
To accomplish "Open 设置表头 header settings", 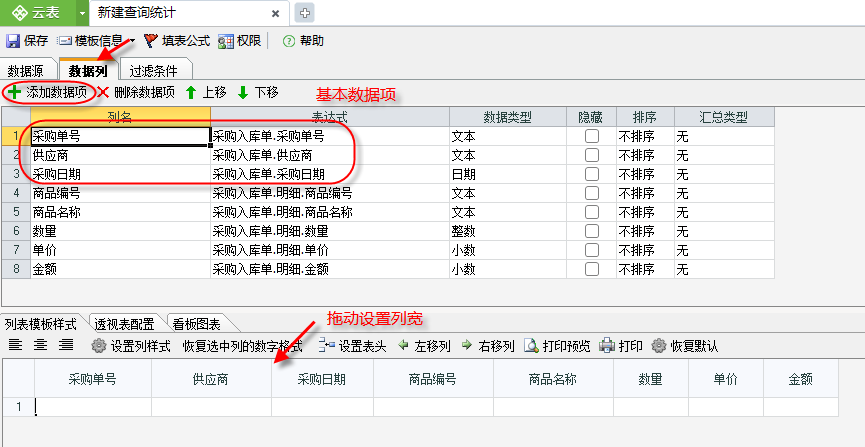I will 353,346.
